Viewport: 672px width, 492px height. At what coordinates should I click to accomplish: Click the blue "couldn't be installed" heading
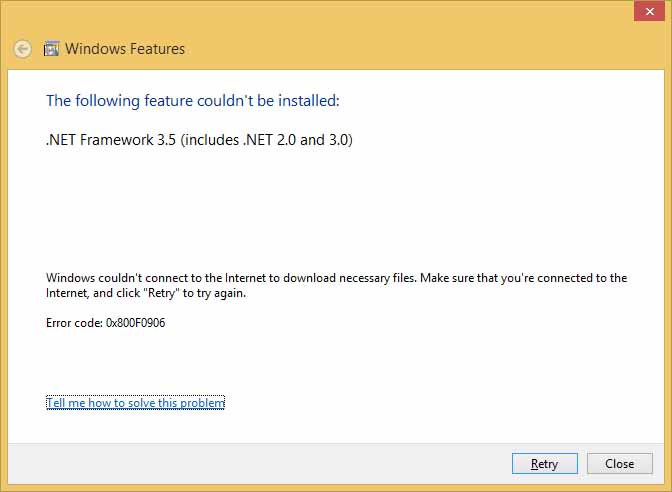click(193, 100)
